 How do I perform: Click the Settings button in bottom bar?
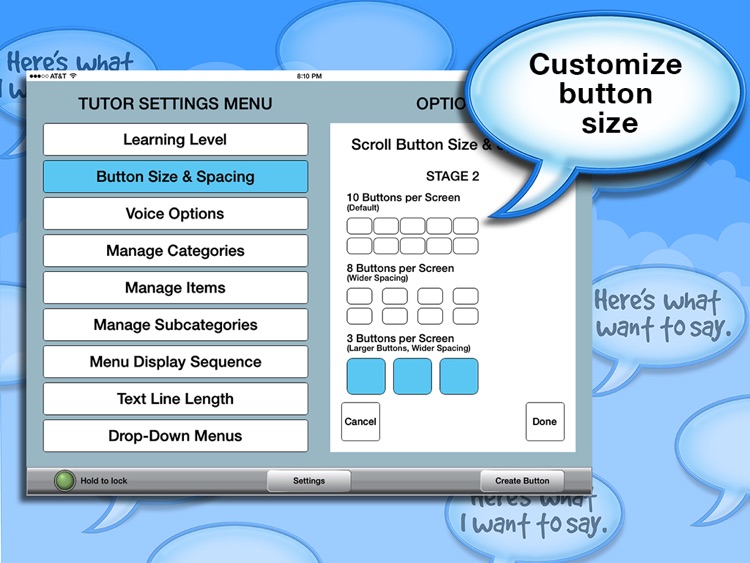click(x=309, y=481)
